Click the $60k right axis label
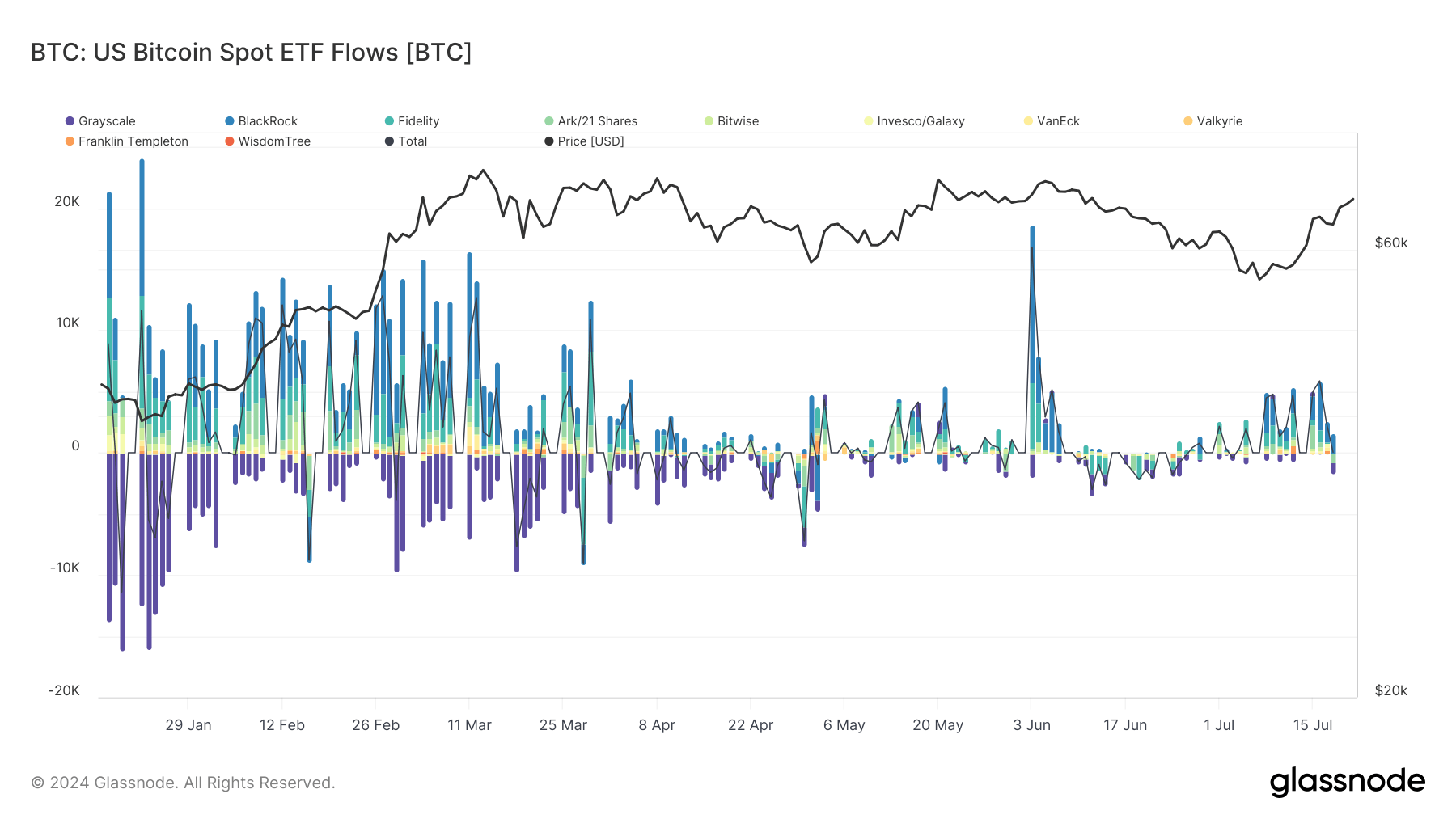The height and width of the screenshot is (819, 1456). (x=1391, y=243)
